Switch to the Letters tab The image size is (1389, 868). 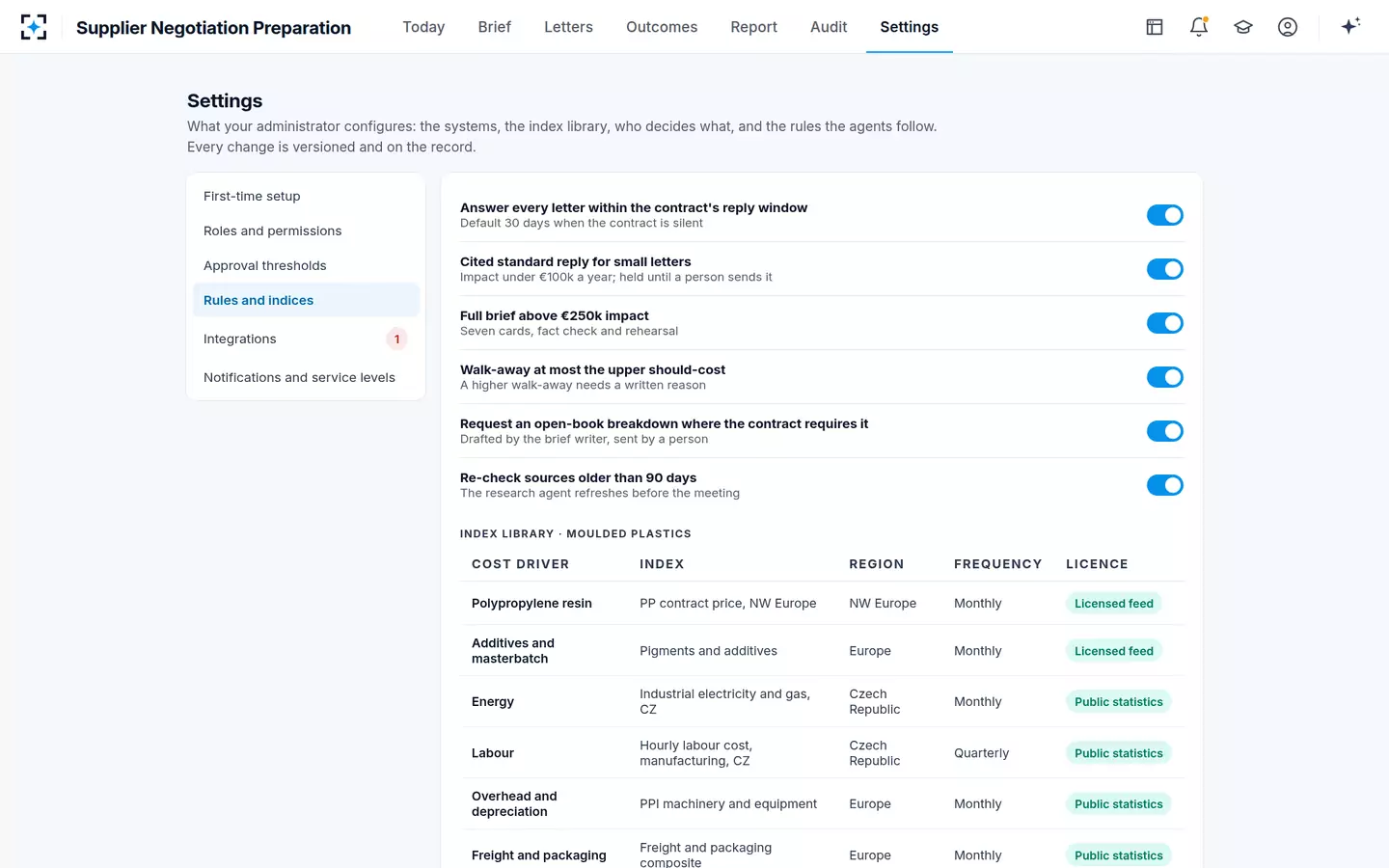tap(568, 27)
